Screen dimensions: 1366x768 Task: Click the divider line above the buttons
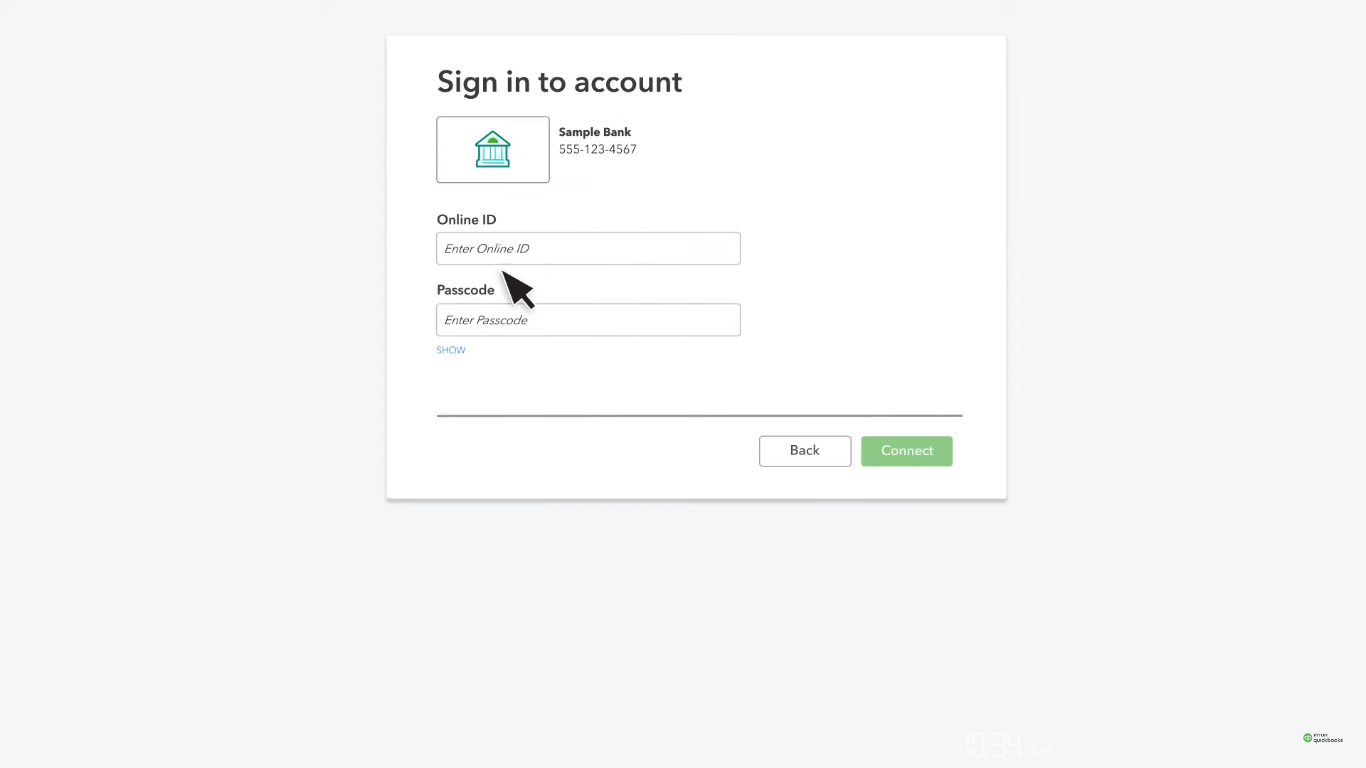tap(699, 414)
